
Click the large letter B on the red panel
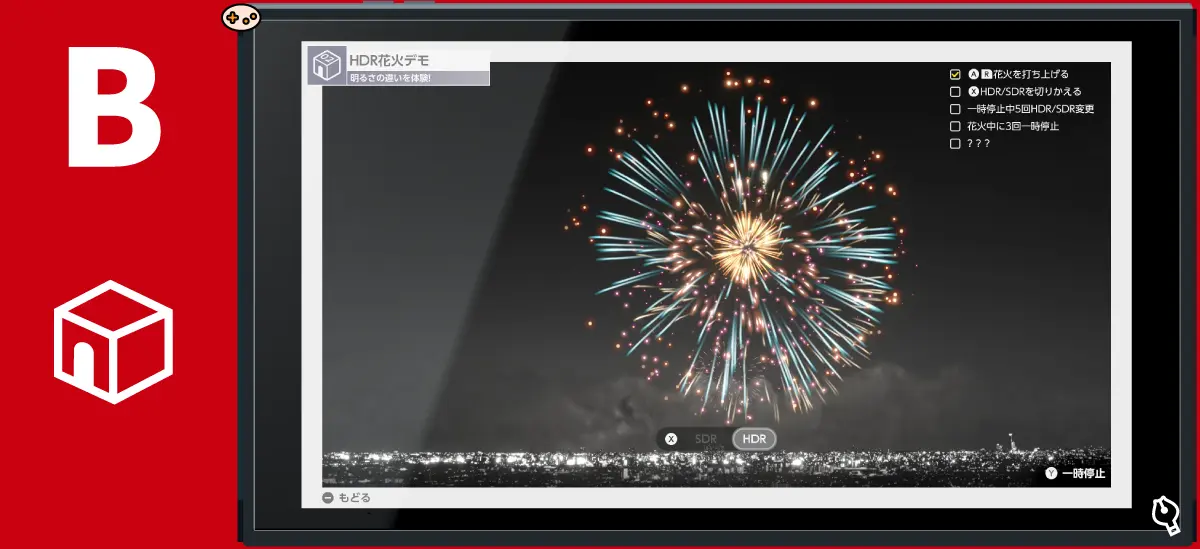[115, 105]
